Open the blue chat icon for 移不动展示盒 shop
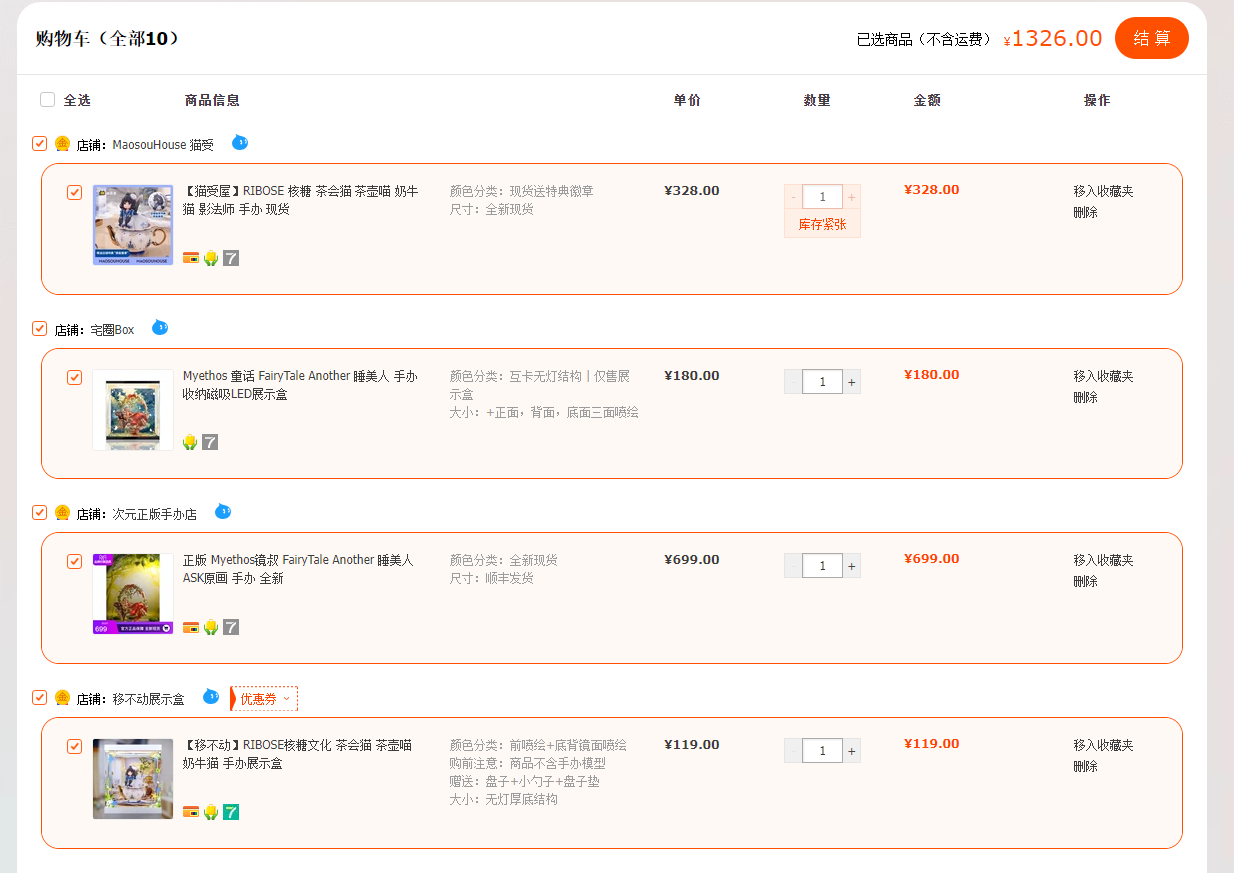This screenshot has width=1234, height=873. click(x=211, y=697)
